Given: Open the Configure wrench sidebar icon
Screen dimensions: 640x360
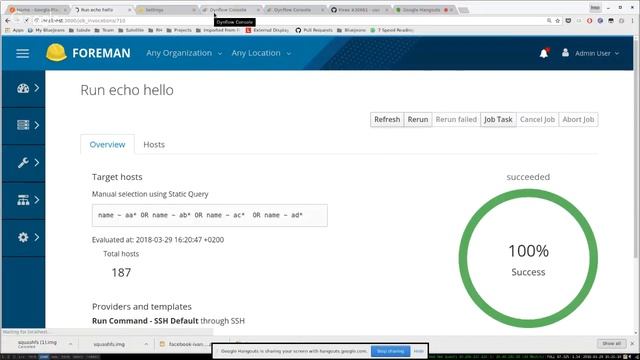Looking at the screenshot, I should pyautogui.click(x=23, y=162).
